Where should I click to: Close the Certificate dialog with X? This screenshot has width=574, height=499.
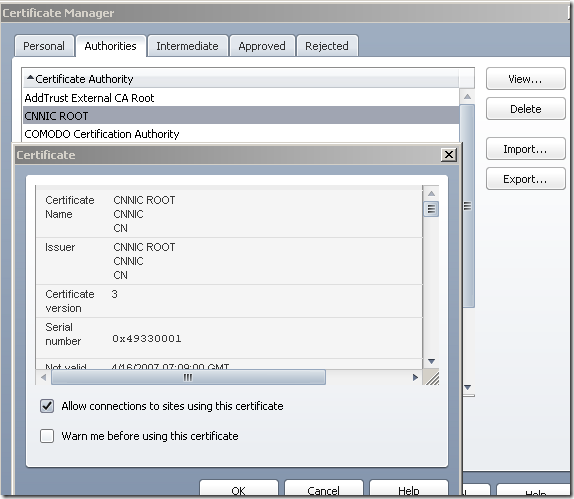(449, 155)
